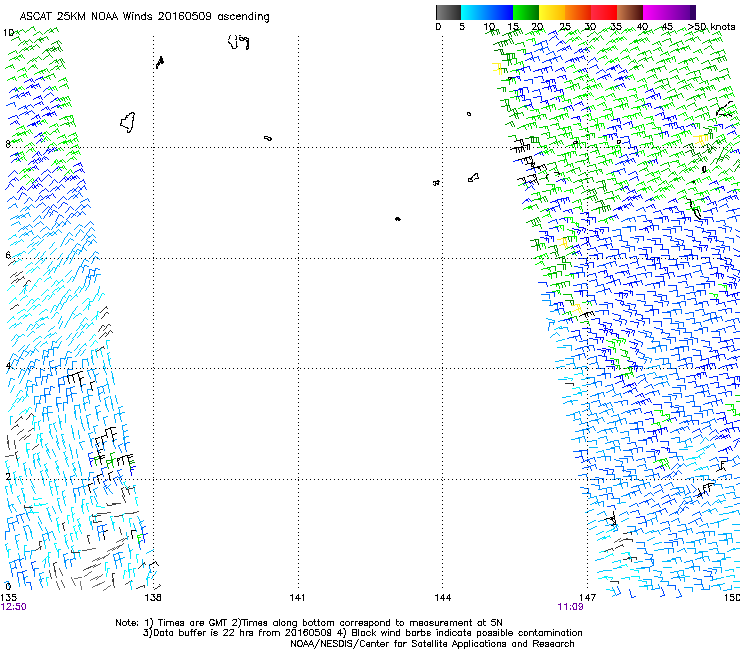
Task: Click the longitude label '135'
Action: coord(8,598)
